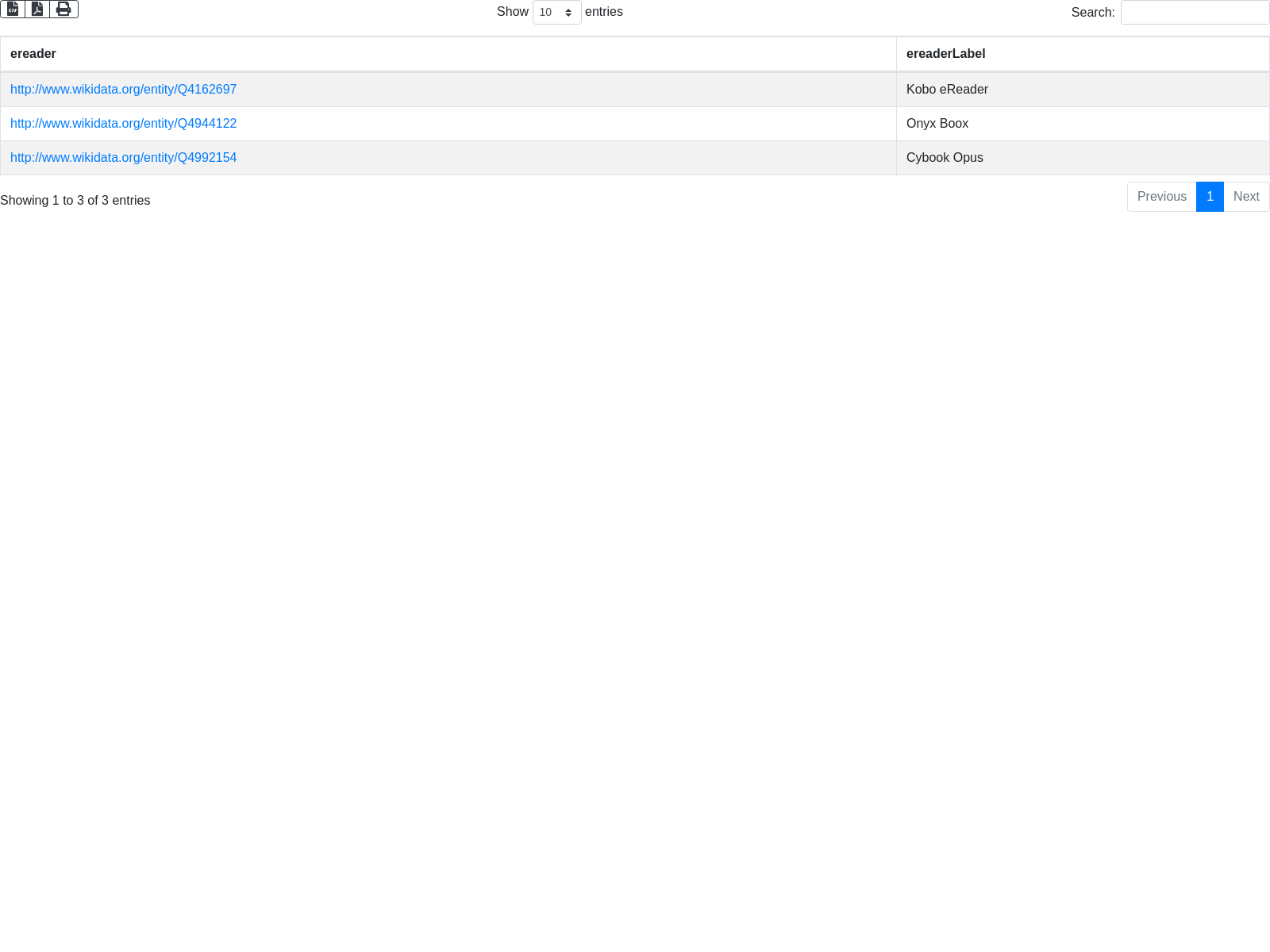
Task: Click the Showing 1 to 3 info text
Action: pos(75,201)
